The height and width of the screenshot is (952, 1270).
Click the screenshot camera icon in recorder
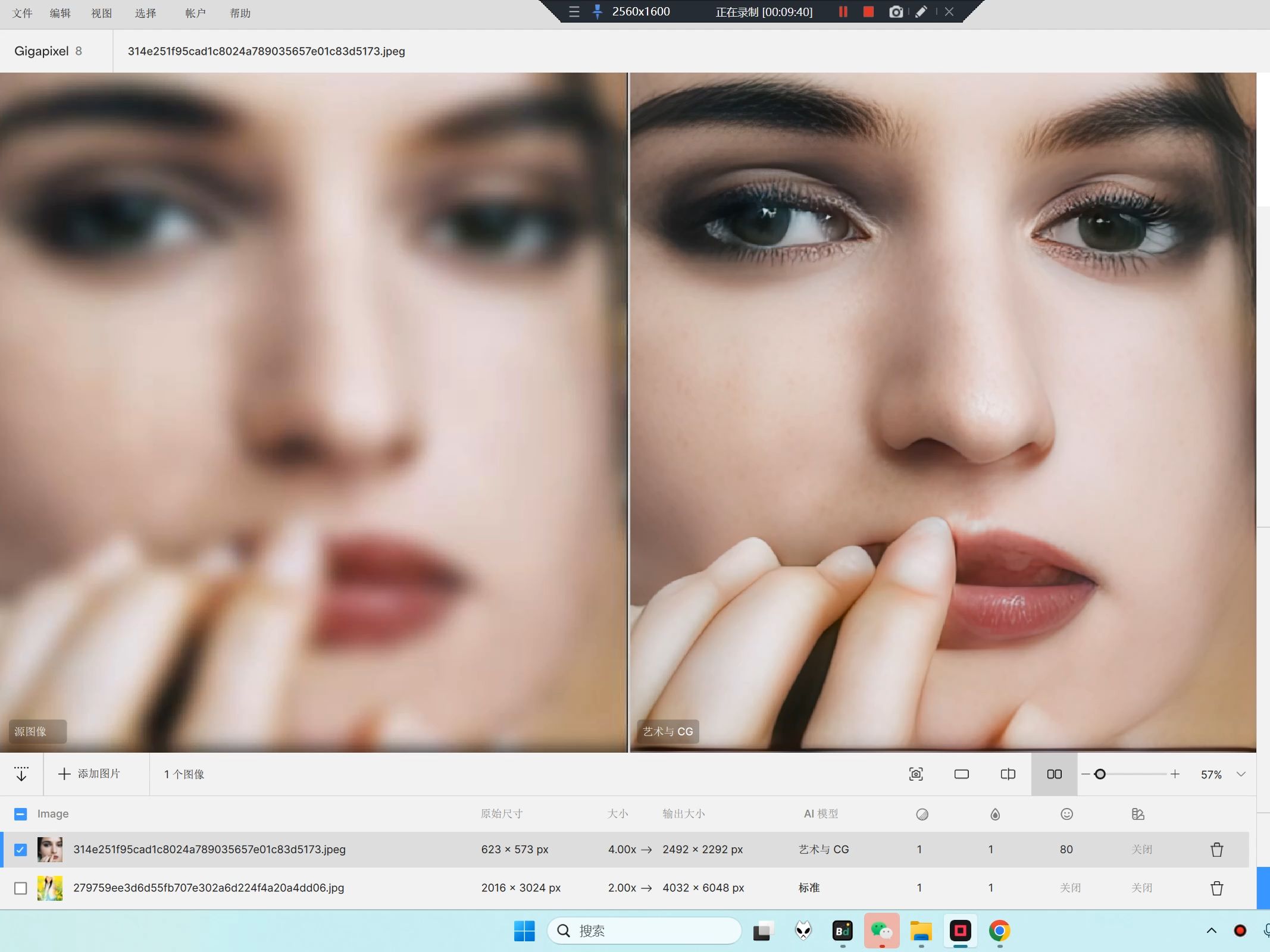[896, 12]
